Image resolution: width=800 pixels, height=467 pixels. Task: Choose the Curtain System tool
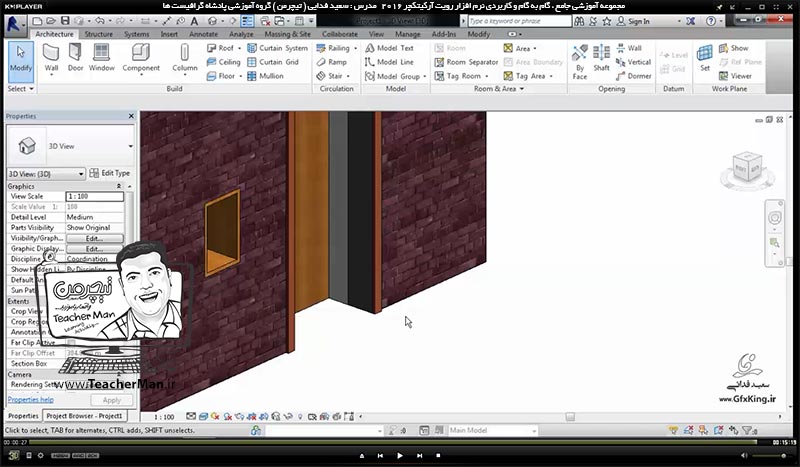(278, 48)
